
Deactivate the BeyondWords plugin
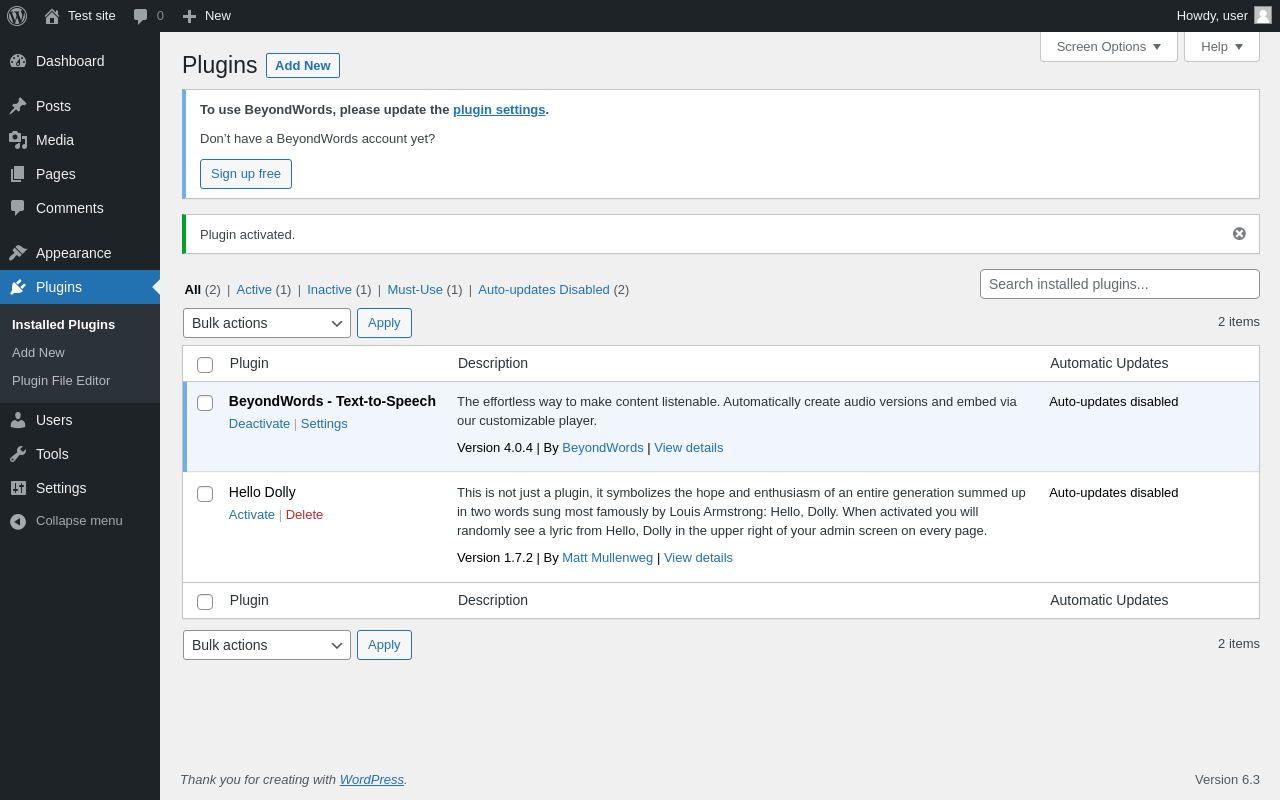(259, 424)
